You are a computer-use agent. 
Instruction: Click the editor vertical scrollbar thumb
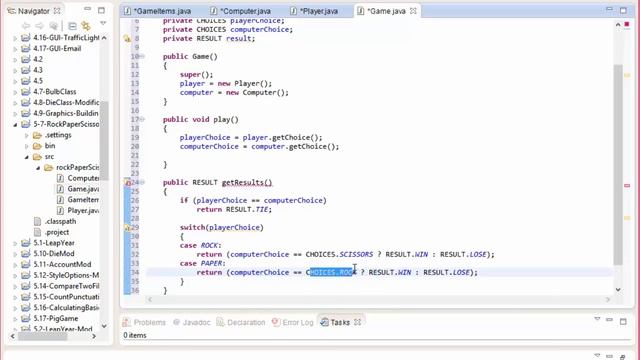[x=618, y=164]
